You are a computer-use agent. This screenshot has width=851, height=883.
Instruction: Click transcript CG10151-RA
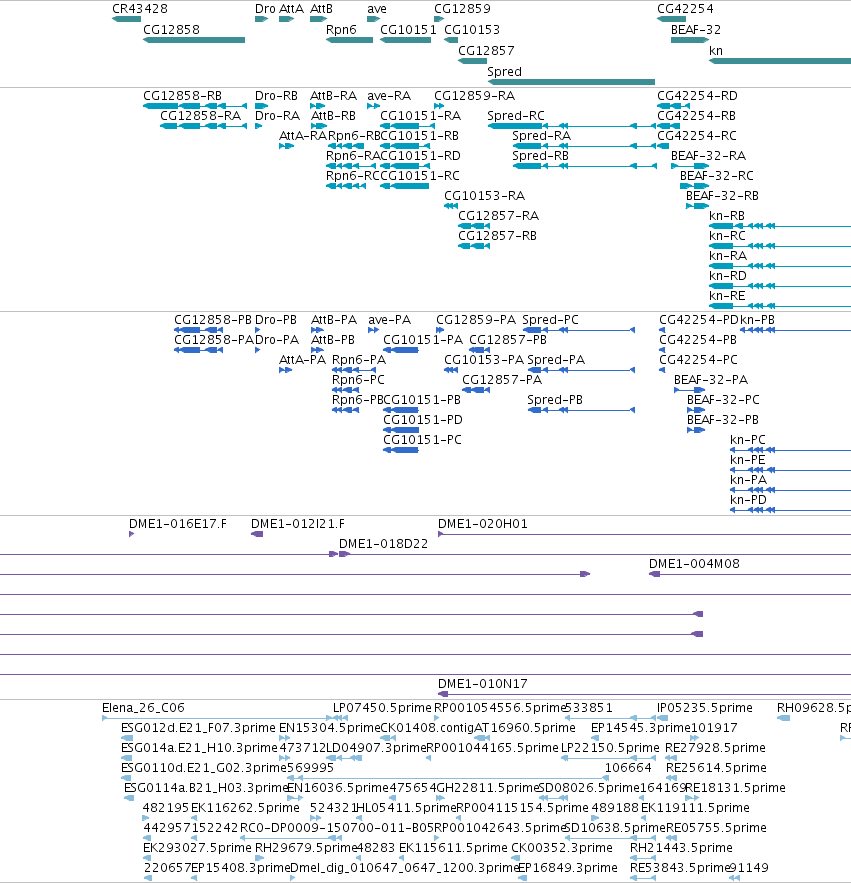pyautogui.click(x=421, y=116)
